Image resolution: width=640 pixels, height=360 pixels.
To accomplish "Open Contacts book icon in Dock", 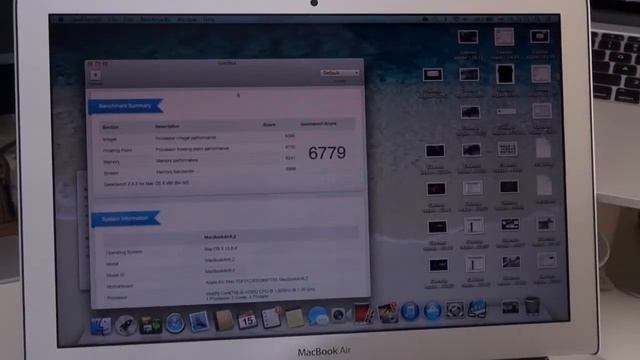I will (224, 320).
